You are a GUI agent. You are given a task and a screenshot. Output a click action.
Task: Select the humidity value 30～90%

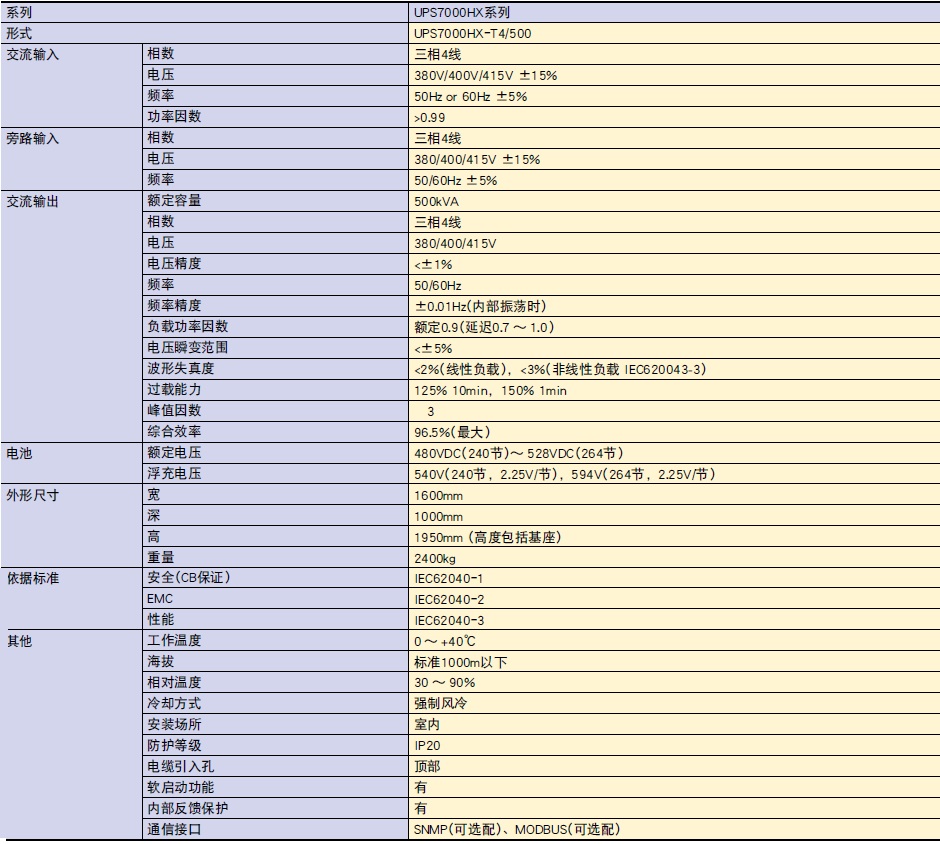[445, 683]
